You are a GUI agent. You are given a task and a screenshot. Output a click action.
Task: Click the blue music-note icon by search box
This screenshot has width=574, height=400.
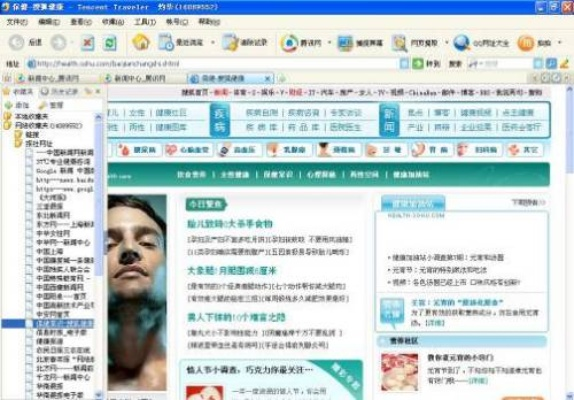point(551,64)
